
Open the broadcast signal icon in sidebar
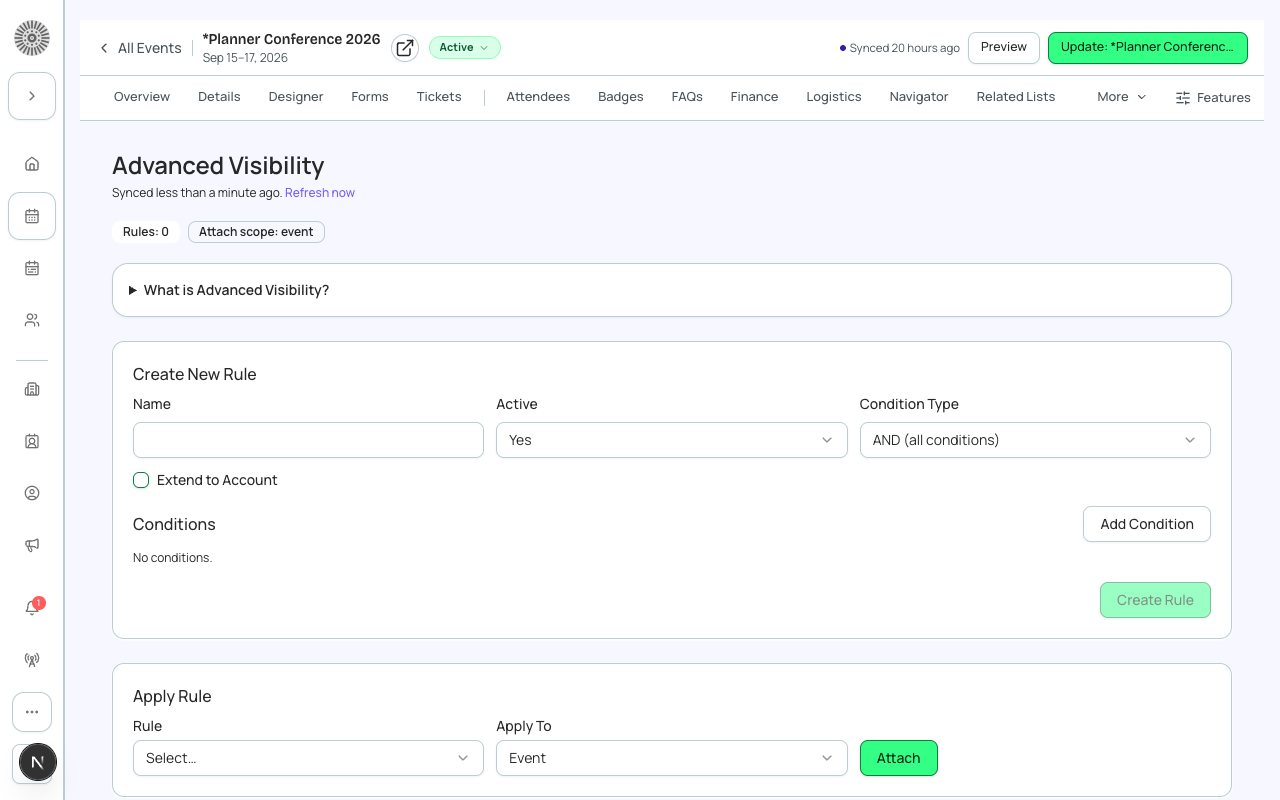(x=32, y=660)
